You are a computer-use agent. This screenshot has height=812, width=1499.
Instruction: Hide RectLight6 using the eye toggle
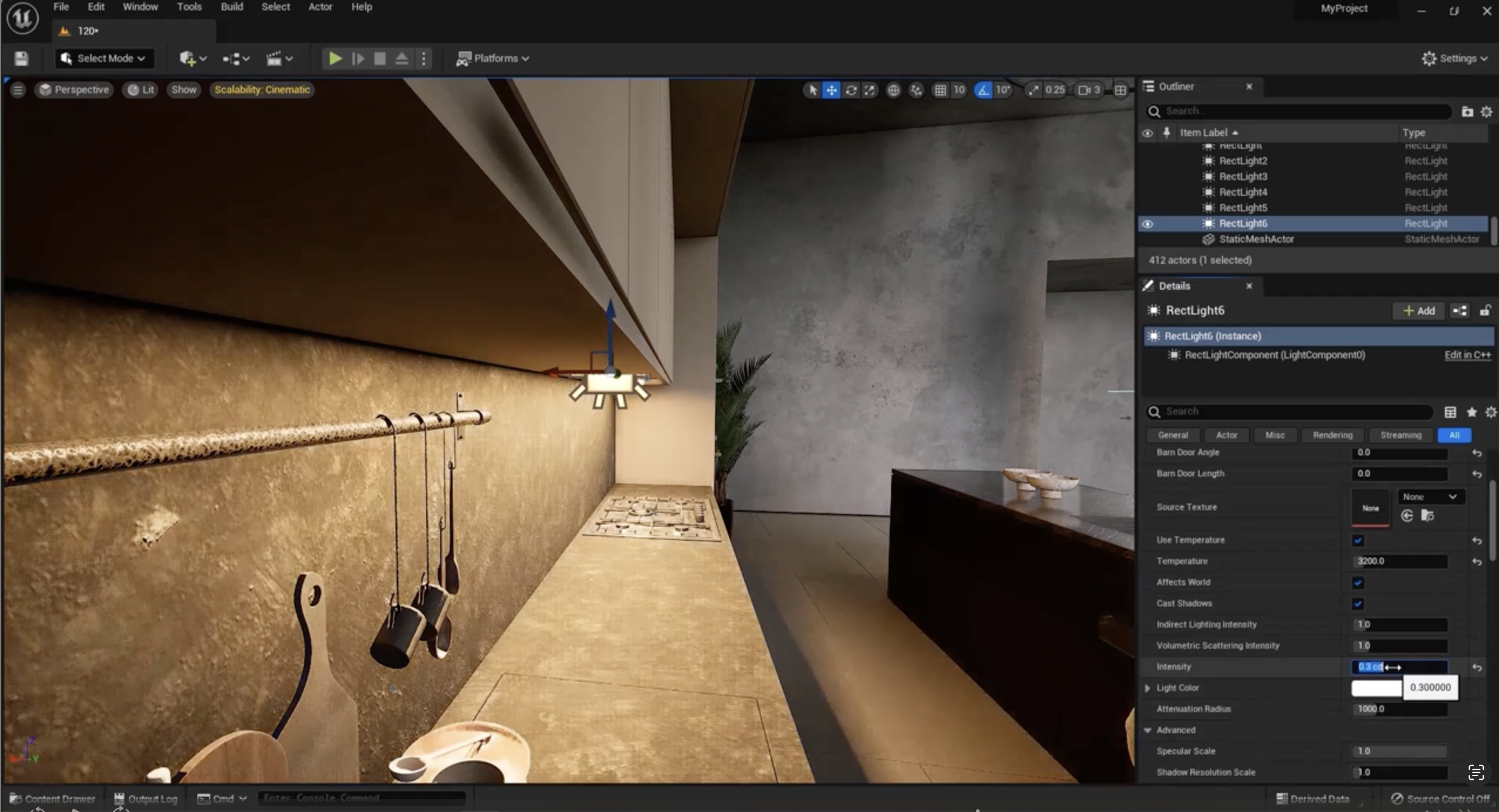pyautogui.click(x=1147, y=224)
